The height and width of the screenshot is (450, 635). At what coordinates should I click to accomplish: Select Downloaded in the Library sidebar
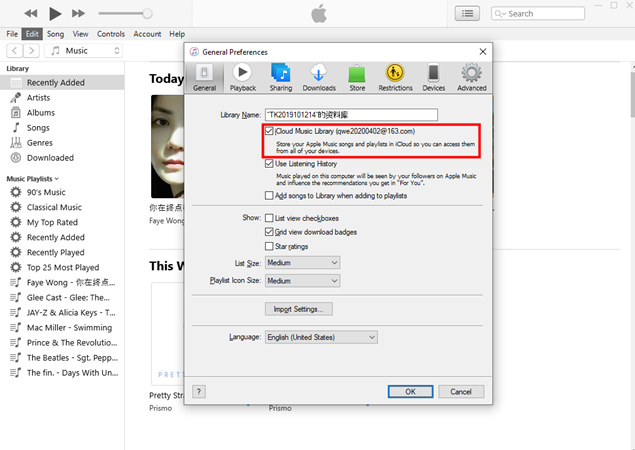pyautogui.click(x=62, y=158)
